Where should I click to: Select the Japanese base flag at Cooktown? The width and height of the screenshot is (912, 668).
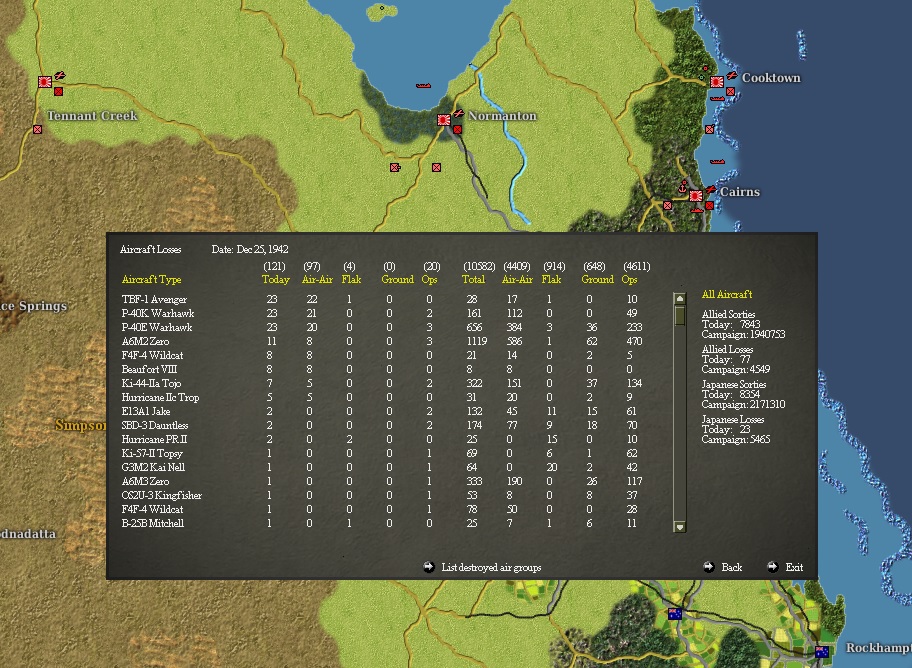click(x=717, y=82)
